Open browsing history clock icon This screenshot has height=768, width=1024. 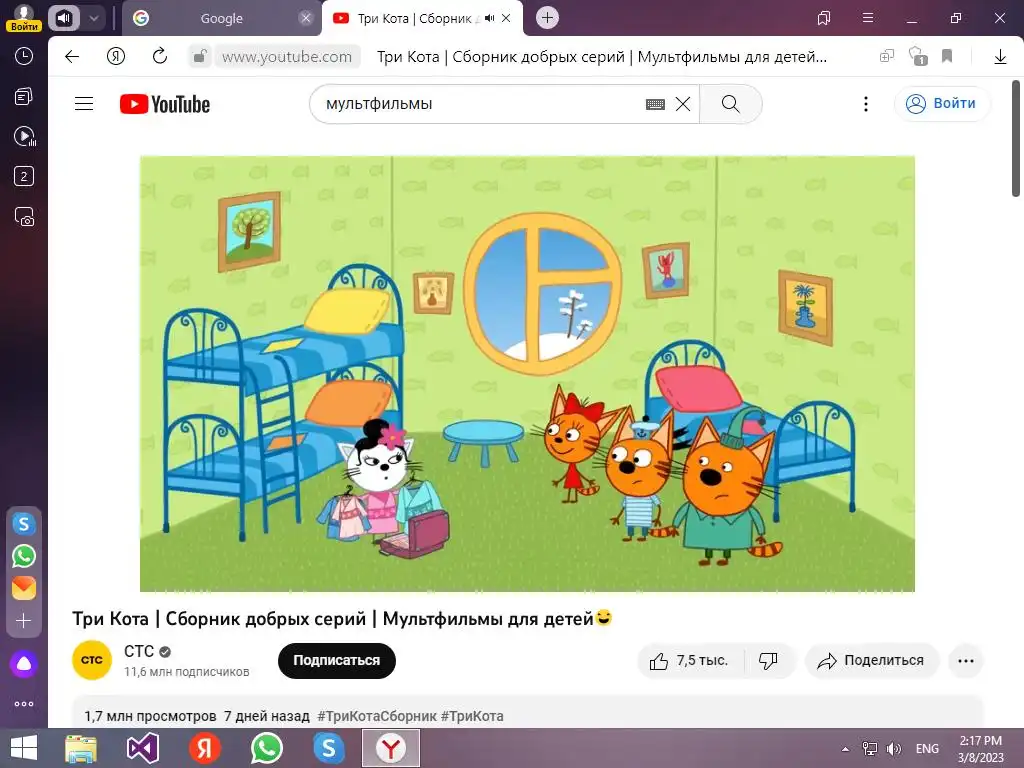24,56
